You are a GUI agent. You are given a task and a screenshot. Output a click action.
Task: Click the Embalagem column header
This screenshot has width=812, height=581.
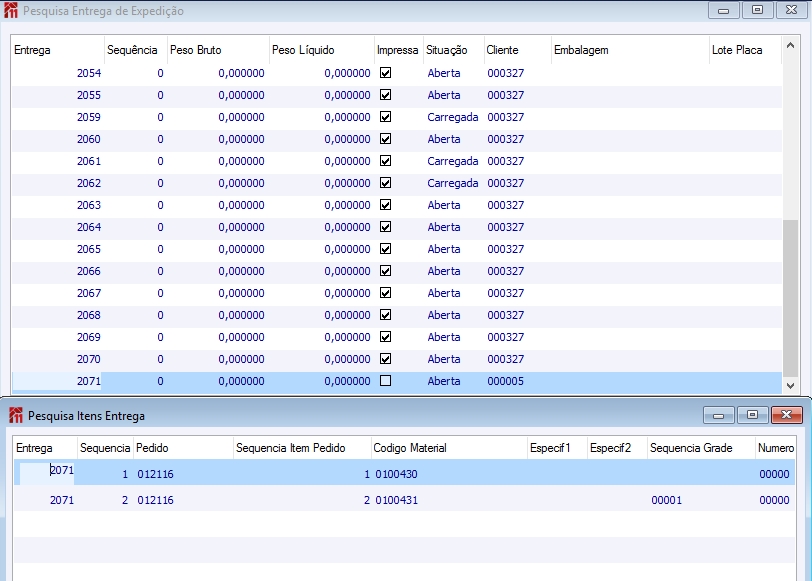click(630, 50)
